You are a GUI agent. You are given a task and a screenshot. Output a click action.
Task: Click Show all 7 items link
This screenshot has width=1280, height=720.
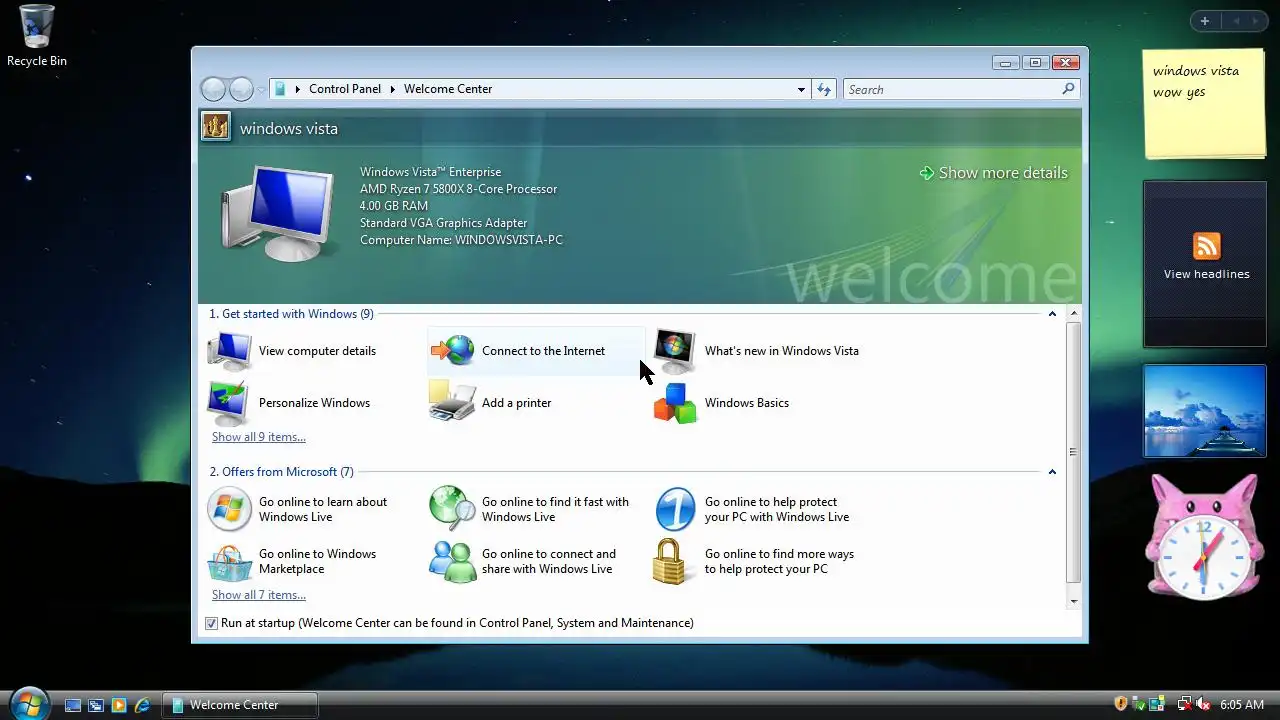[x=259, y=595]
